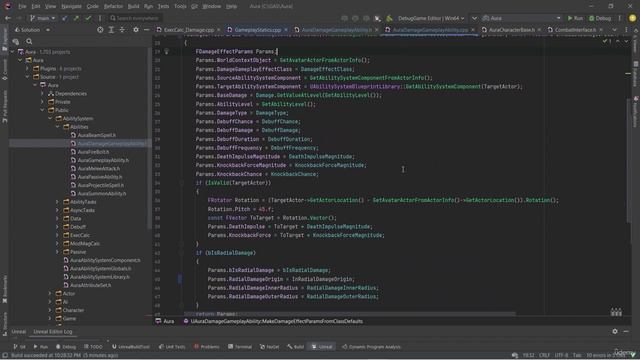Open the Unreal Editor Log tab
The image size is (640, 360).
click(53, 332)
